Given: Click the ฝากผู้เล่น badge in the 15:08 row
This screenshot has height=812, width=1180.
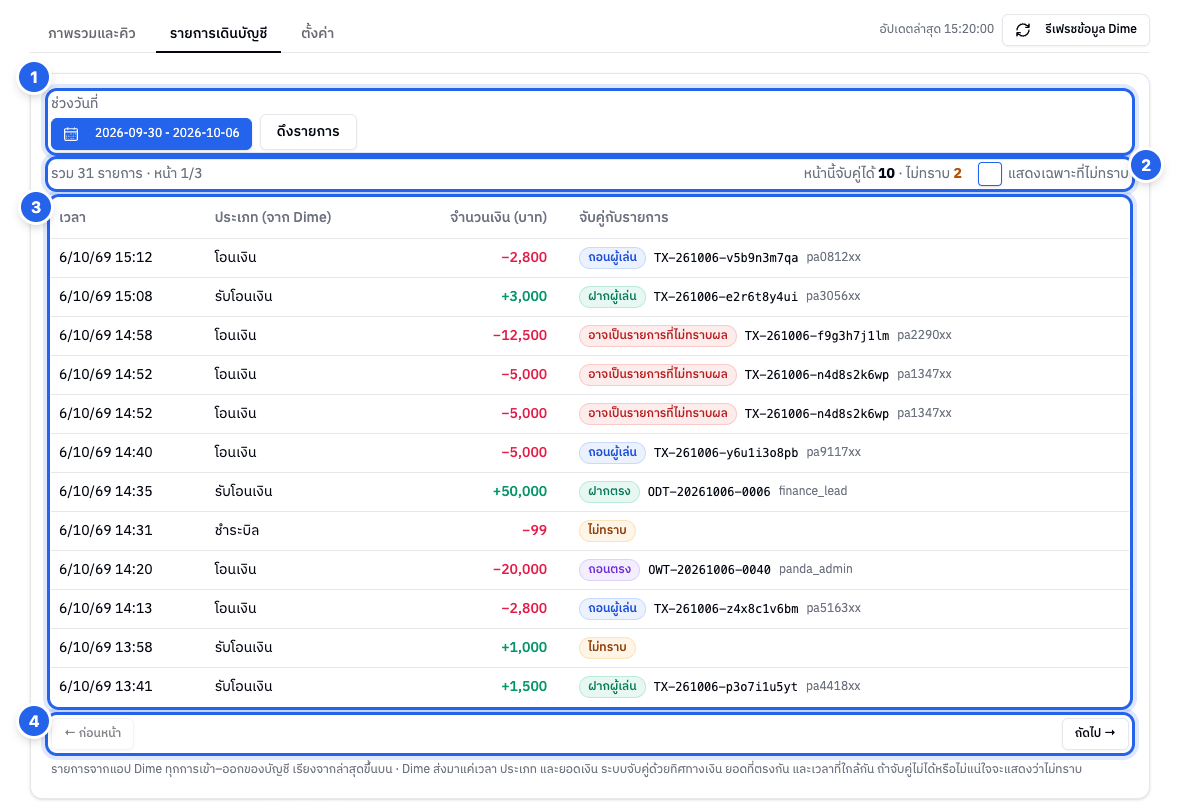Looking at the screenshot, I should [612, 297].
